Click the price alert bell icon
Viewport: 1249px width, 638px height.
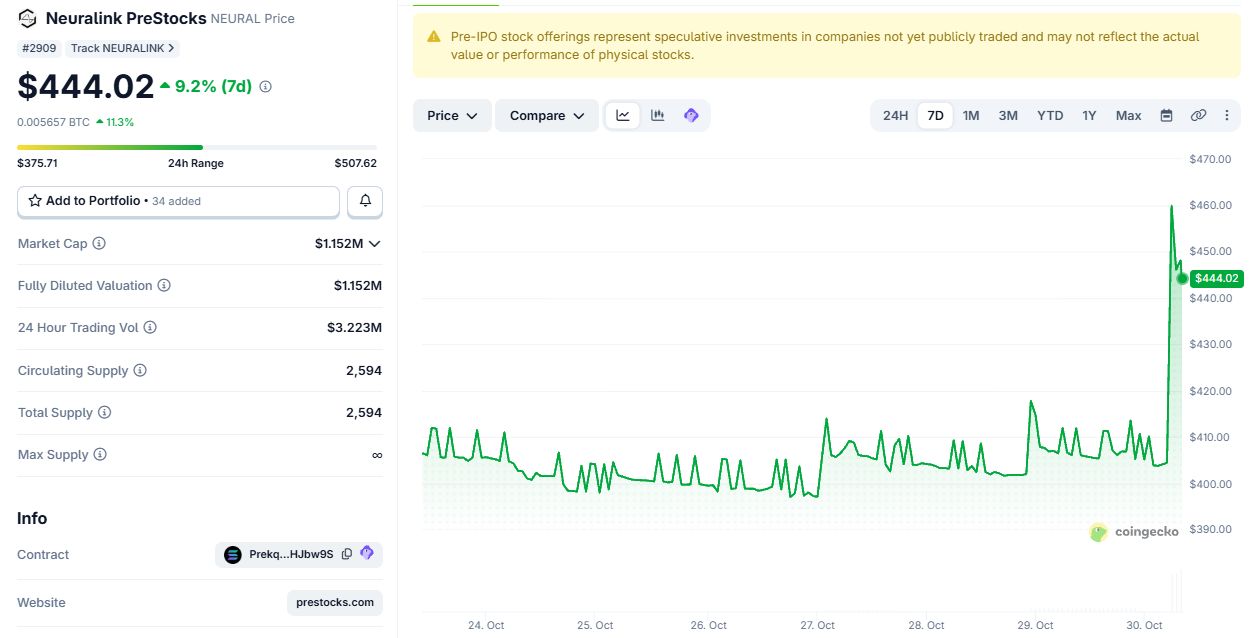[x=365, y=201]
